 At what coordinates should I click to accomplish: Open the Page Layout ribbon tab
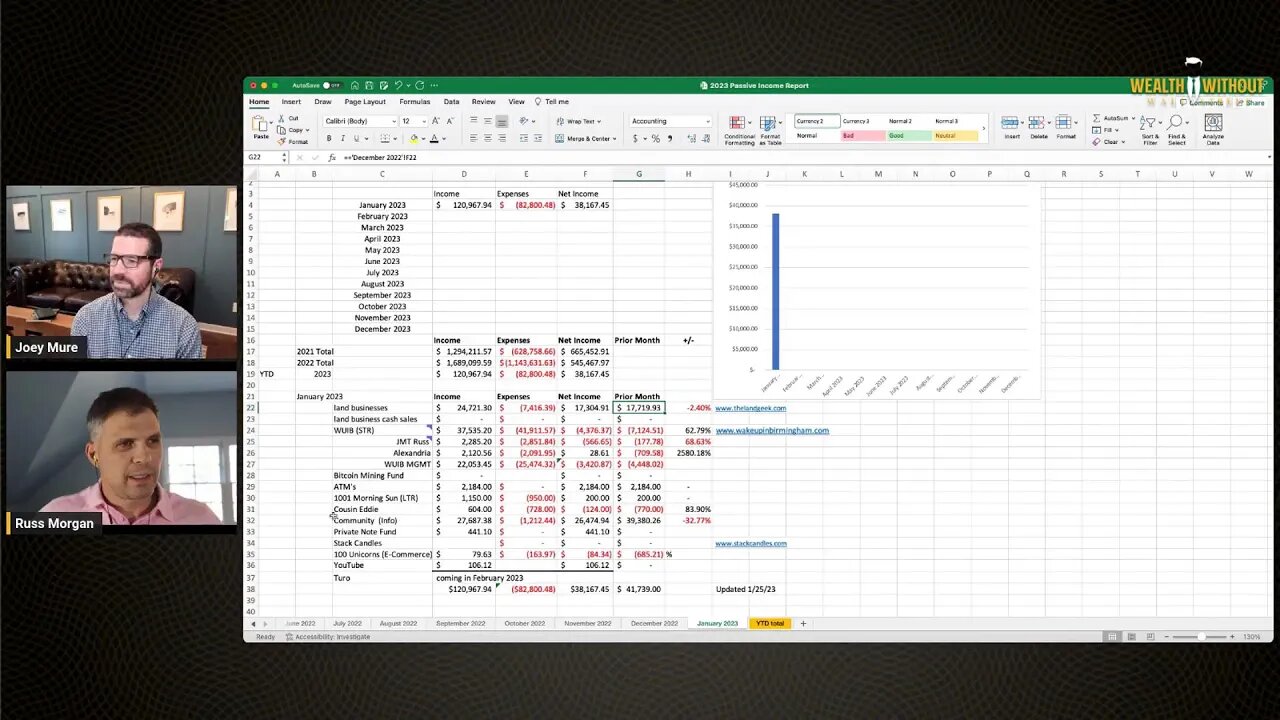(x=365, y=102)
